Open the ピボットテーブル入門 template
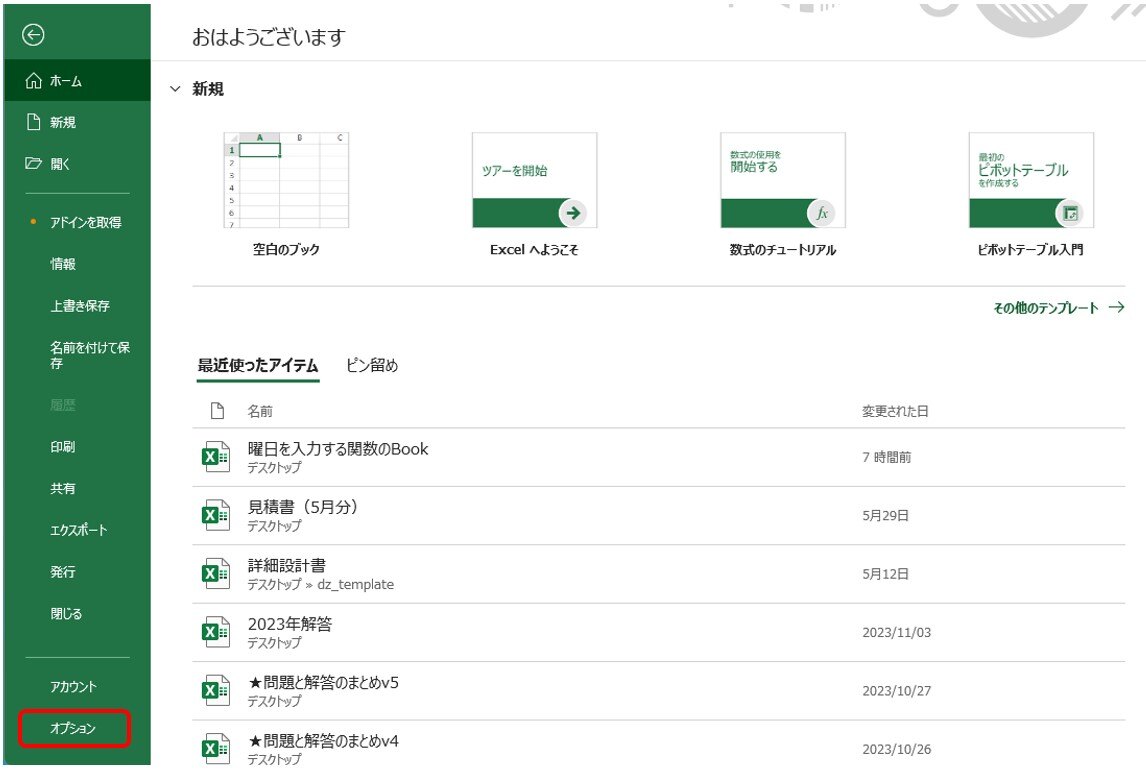 point(1031,194)
